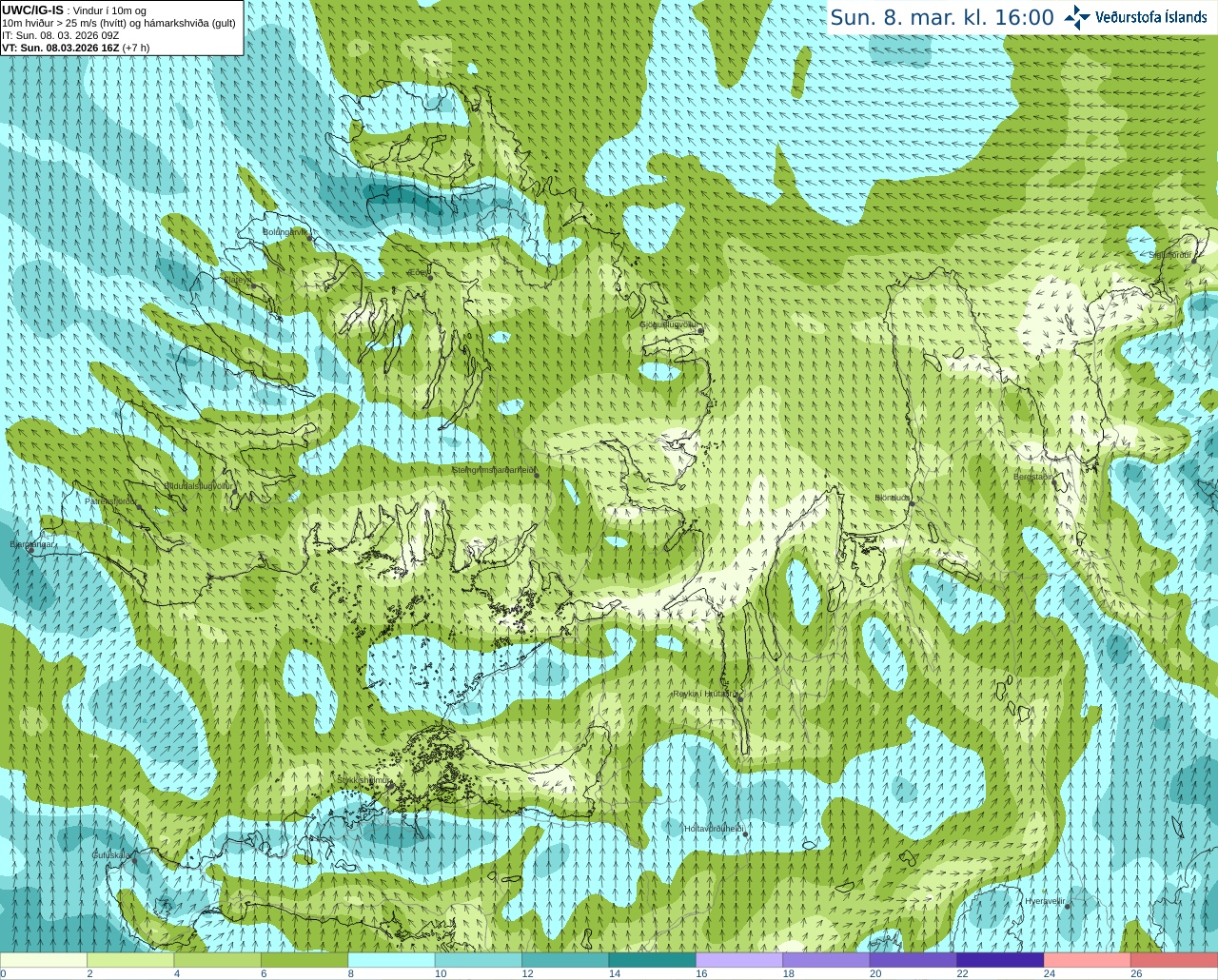Select the 12–14 m/s teal swatch
The width and height of the screenshot is (1218, 980).
tap(566, 960)
